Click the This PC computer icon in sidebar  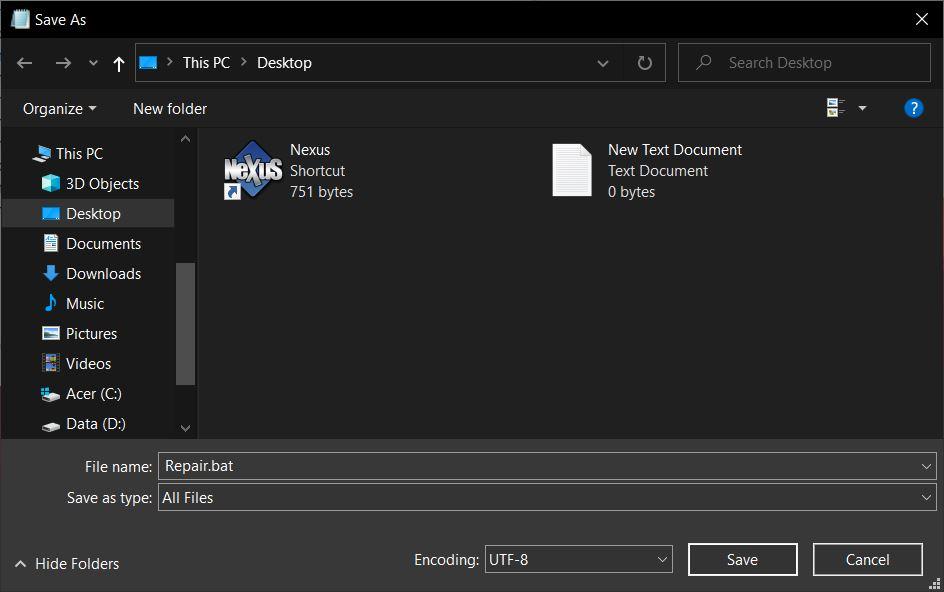click(41, 154)
